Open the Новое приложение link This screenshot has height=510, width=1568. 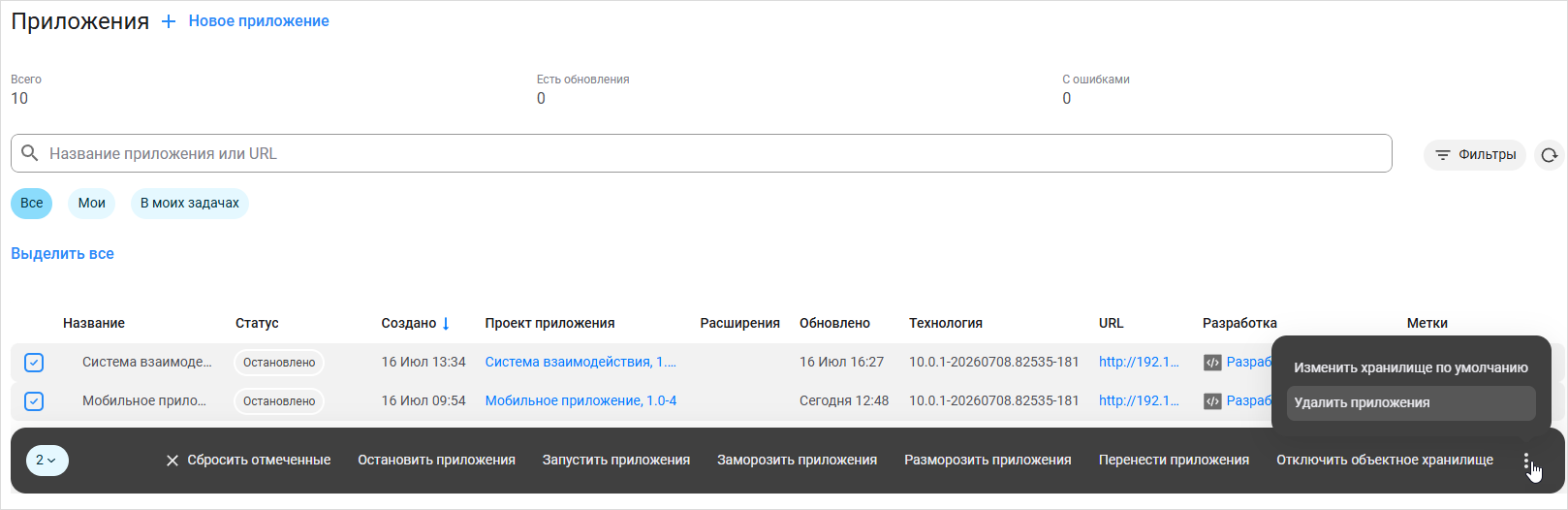pos(259,21)
